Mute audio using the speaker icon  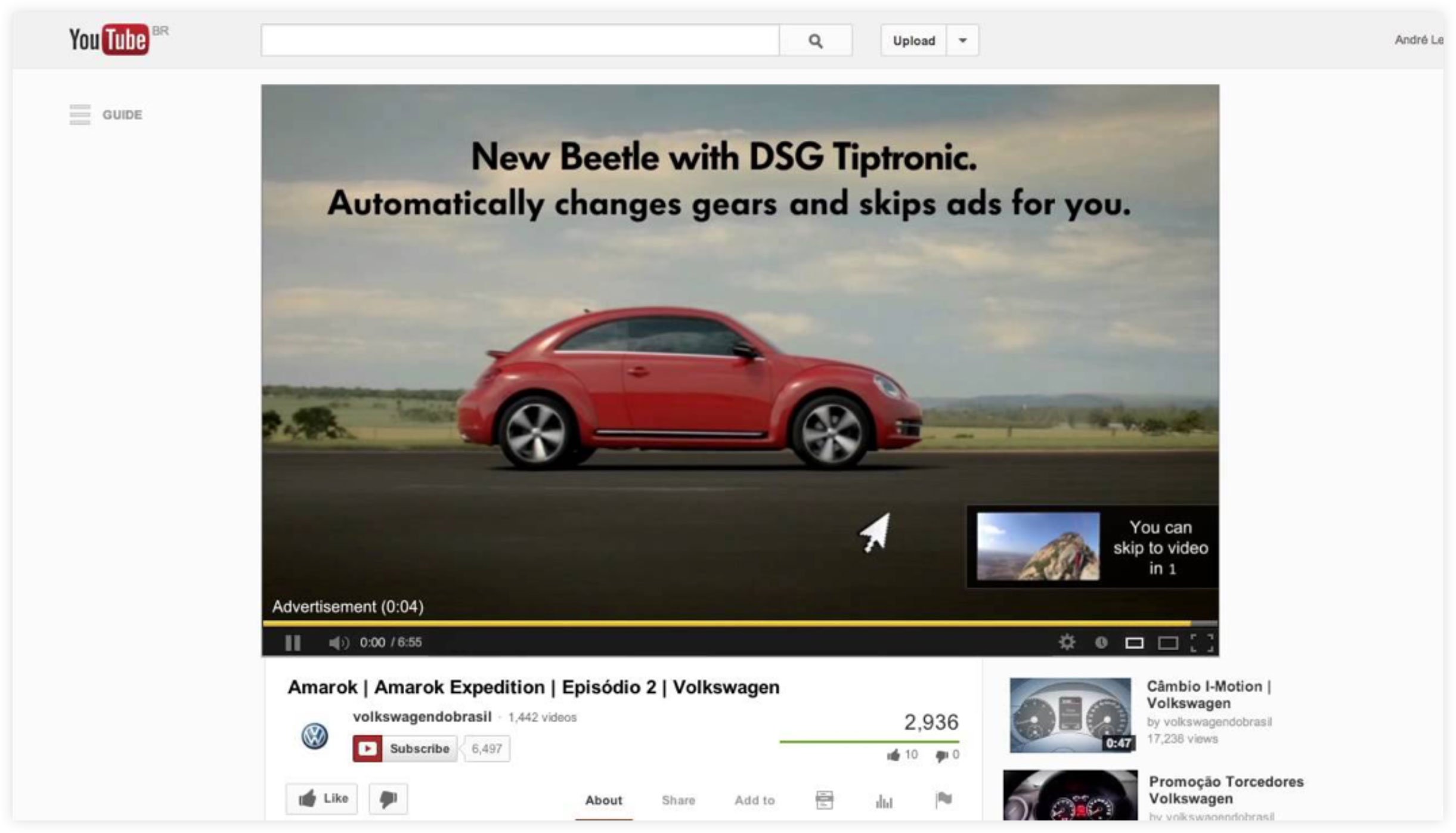coord(338,642)
